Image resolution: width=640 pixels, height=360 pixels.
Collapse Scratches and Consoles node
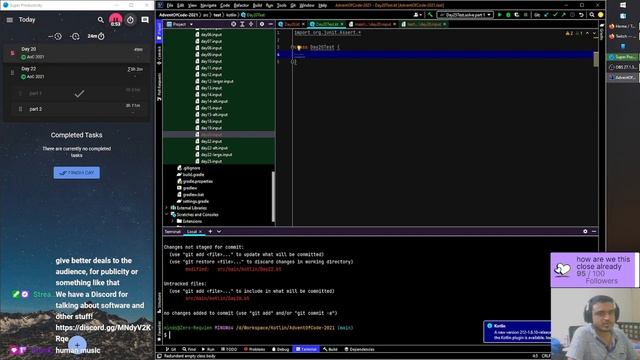click(x=167, y=215)
